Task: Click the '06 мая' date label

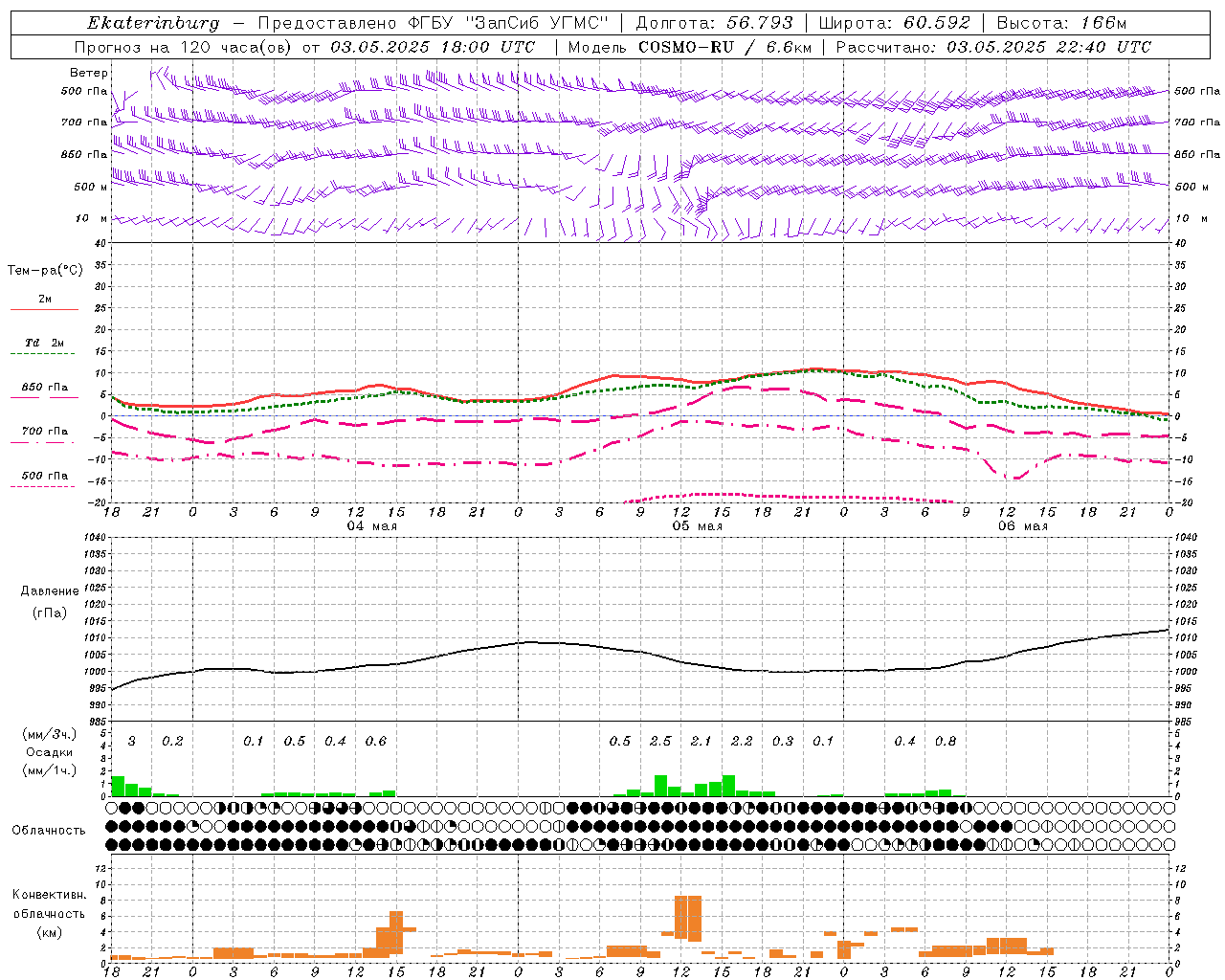Action: 1022,526
